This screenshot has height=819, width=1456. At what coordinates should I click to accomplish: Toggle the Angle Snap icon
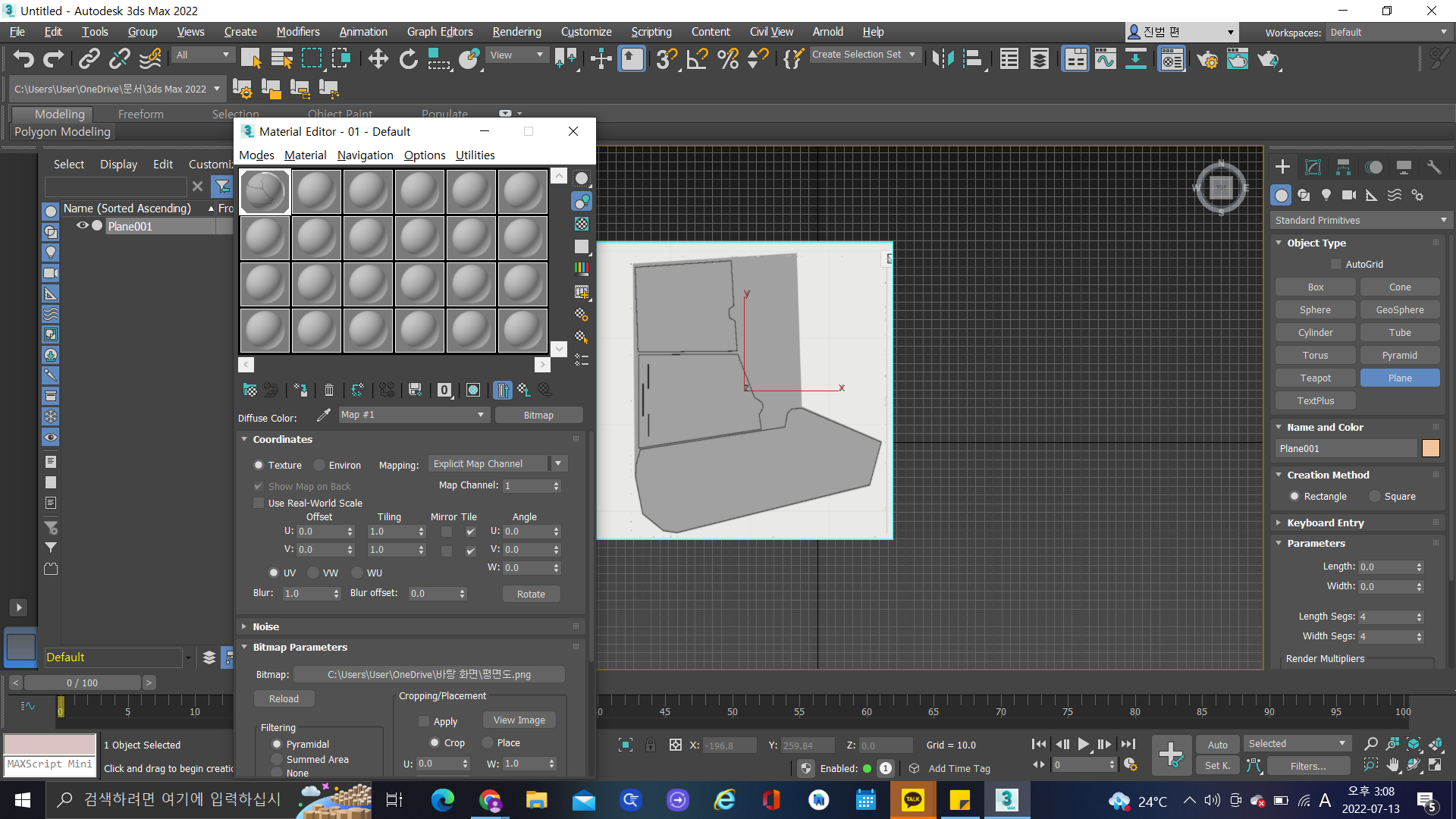pyautogui.click(x=697, y=58)
